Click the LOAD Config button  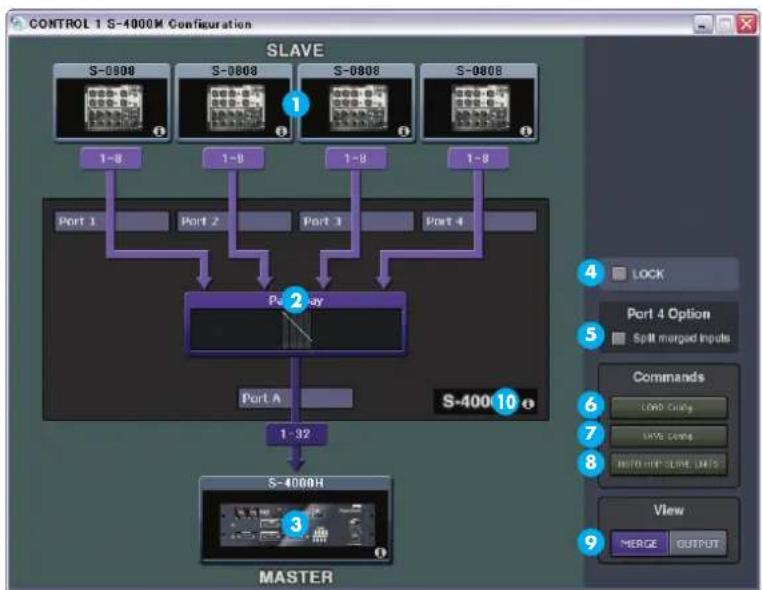coord(669,407)
